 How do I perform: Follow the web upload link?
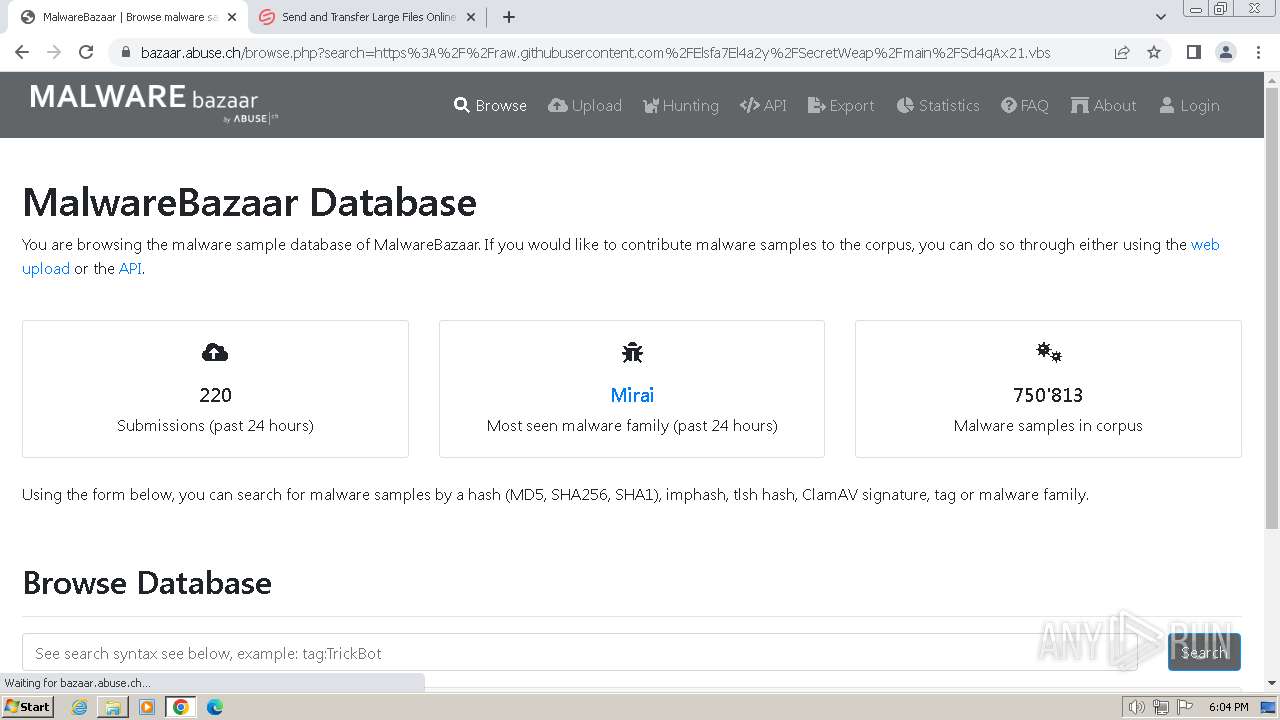[1205, 244]
